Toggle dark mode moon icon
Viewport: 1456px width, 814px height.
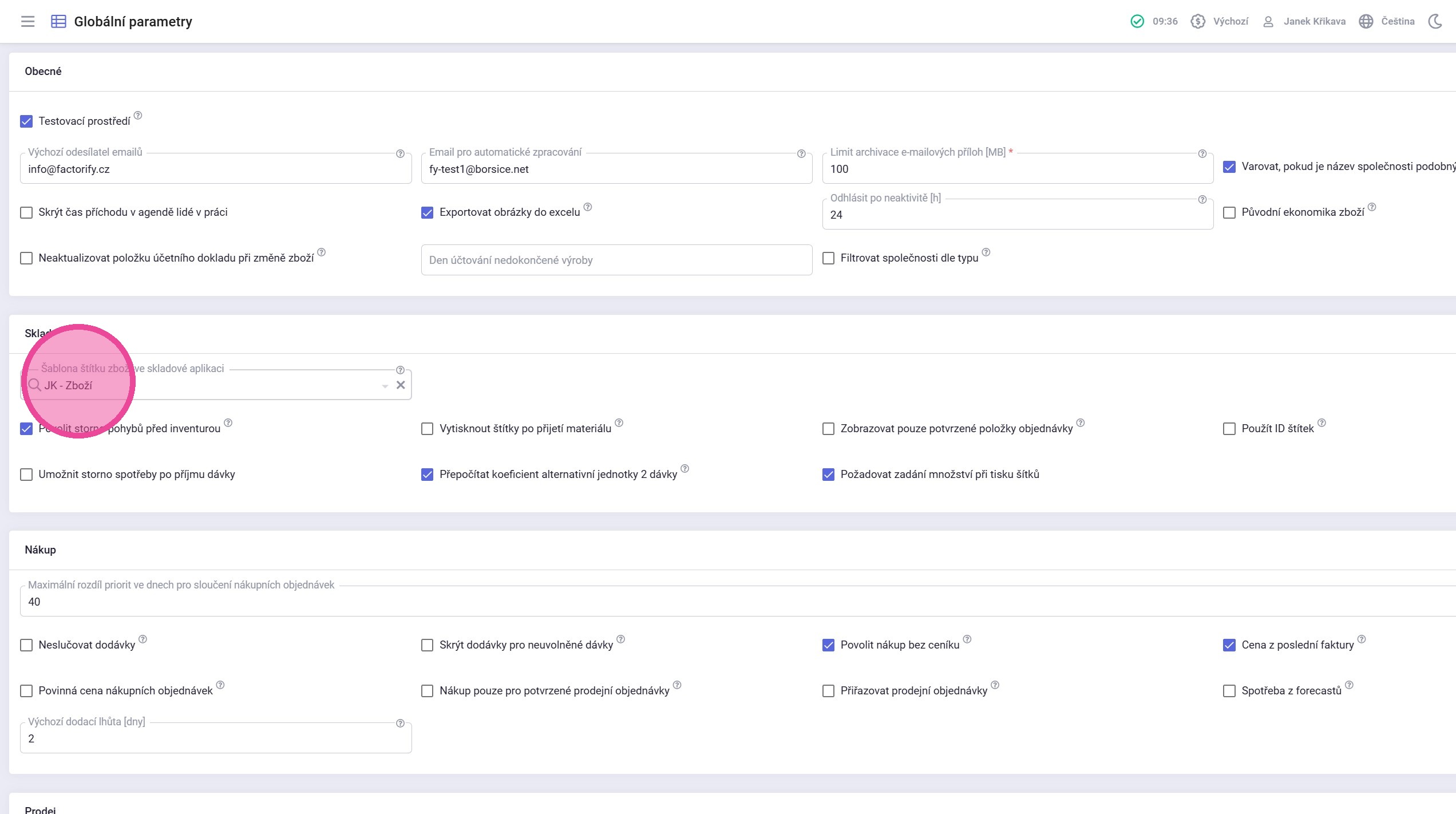(1435, 21)
